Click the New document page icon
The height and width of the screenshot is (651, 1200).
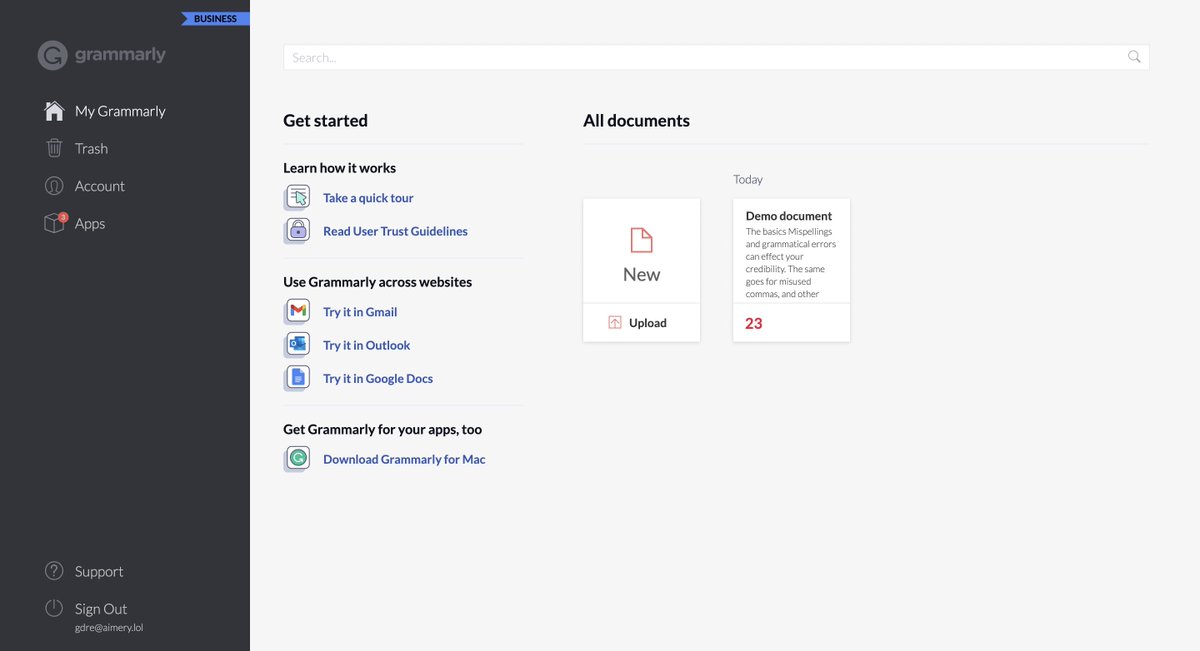coord(641,240)
